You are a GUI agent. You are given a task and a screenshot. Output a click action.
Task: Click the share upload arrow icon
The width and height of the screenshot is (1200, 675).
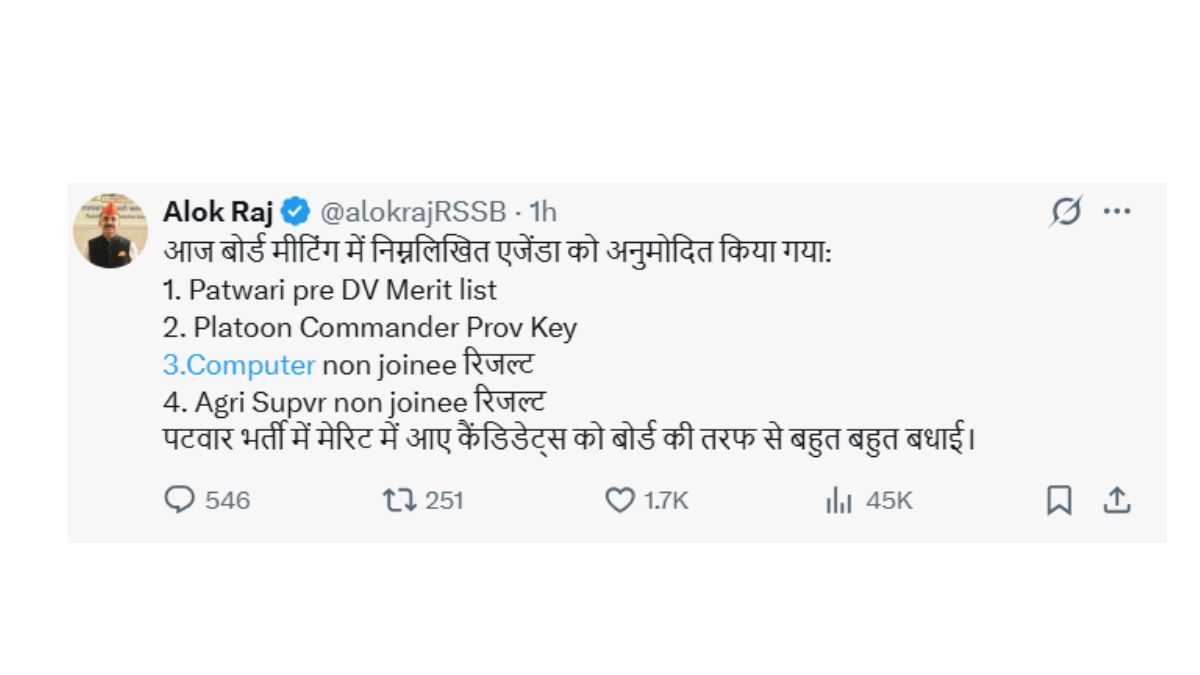tap(1116, 500)
